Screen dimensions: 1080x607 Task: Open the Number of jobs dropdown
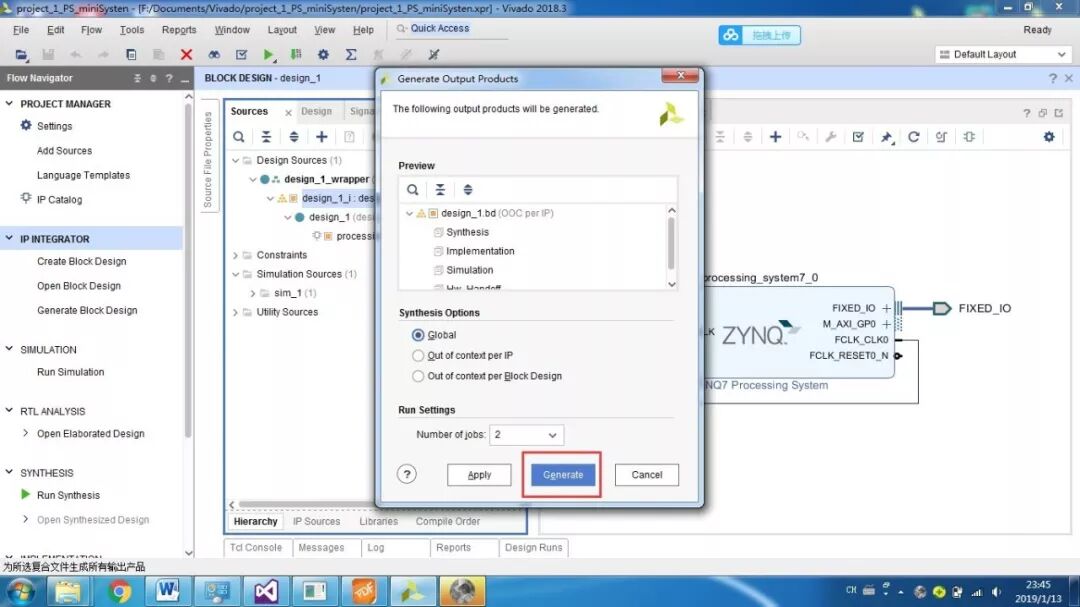(526, 435)
